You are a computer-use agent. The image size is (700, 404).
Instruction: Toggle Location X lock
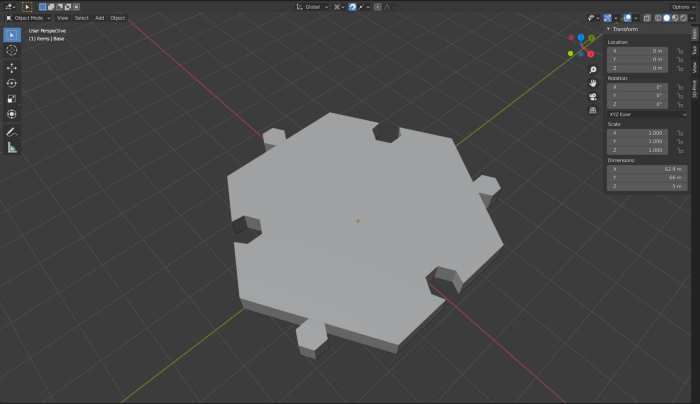tap(679, 51)
